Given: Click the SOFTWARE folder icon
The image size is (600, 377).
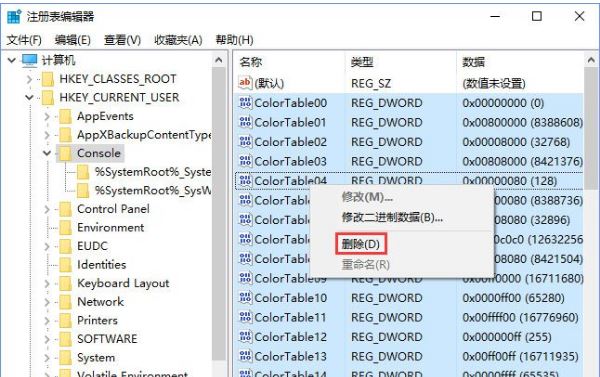Looking at the screenshot, I should point(65,339).
